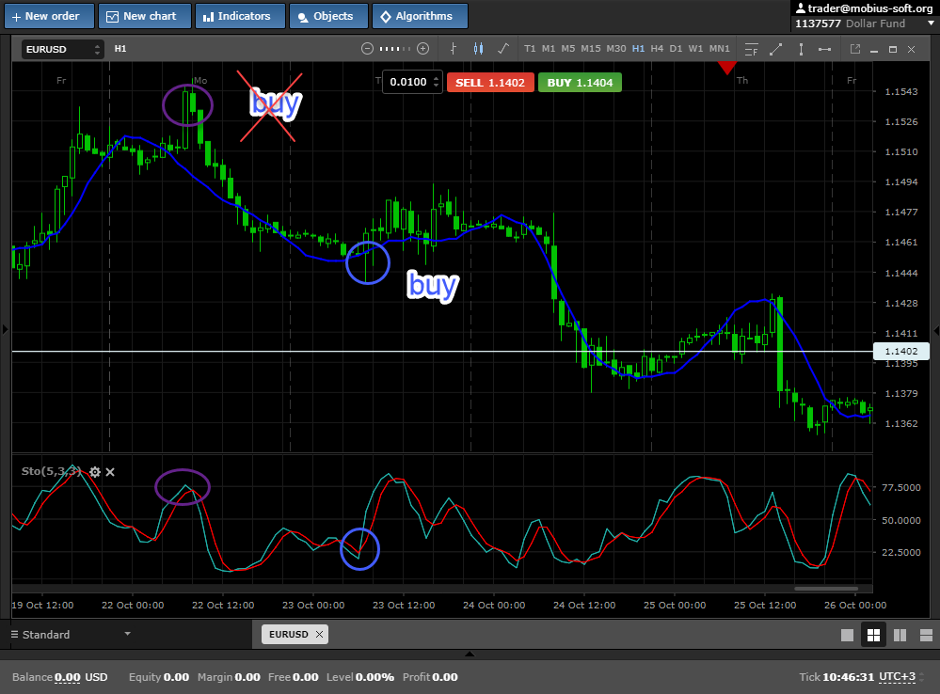Adjust the chart zoom level slider
The height and width of the screenshot is (694, 940).
[395, 49]
